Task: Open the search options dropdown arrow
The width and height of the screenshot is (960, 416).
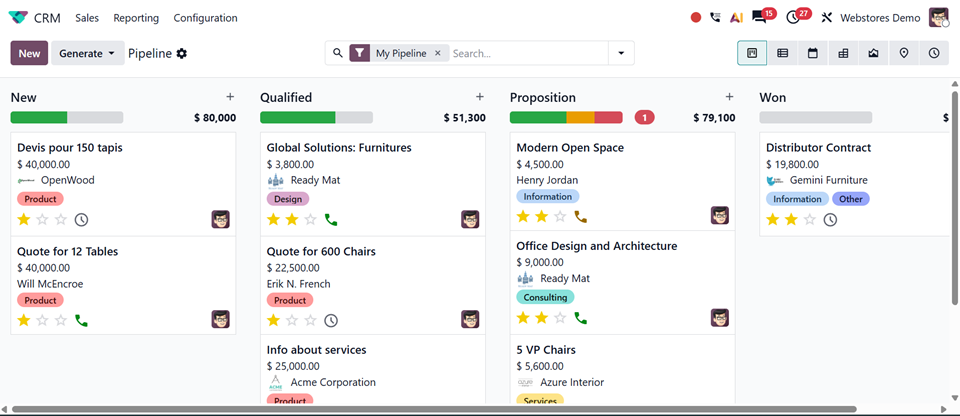Action: 621,53
